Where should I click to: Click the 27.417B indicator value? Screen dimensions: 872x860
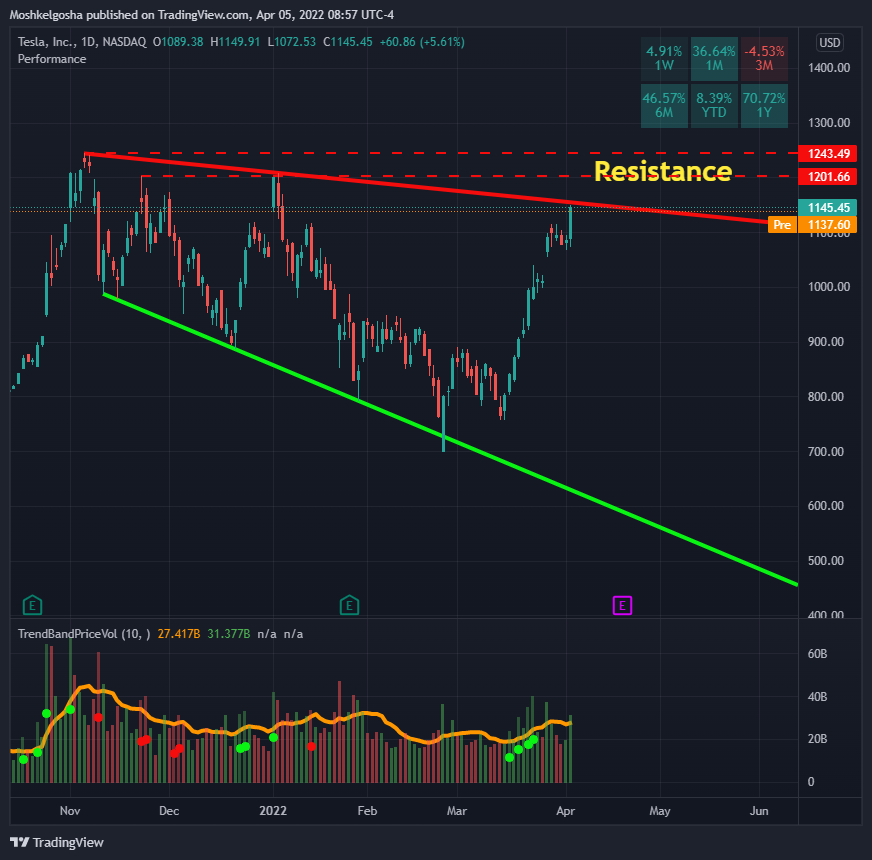coord(179,634)
